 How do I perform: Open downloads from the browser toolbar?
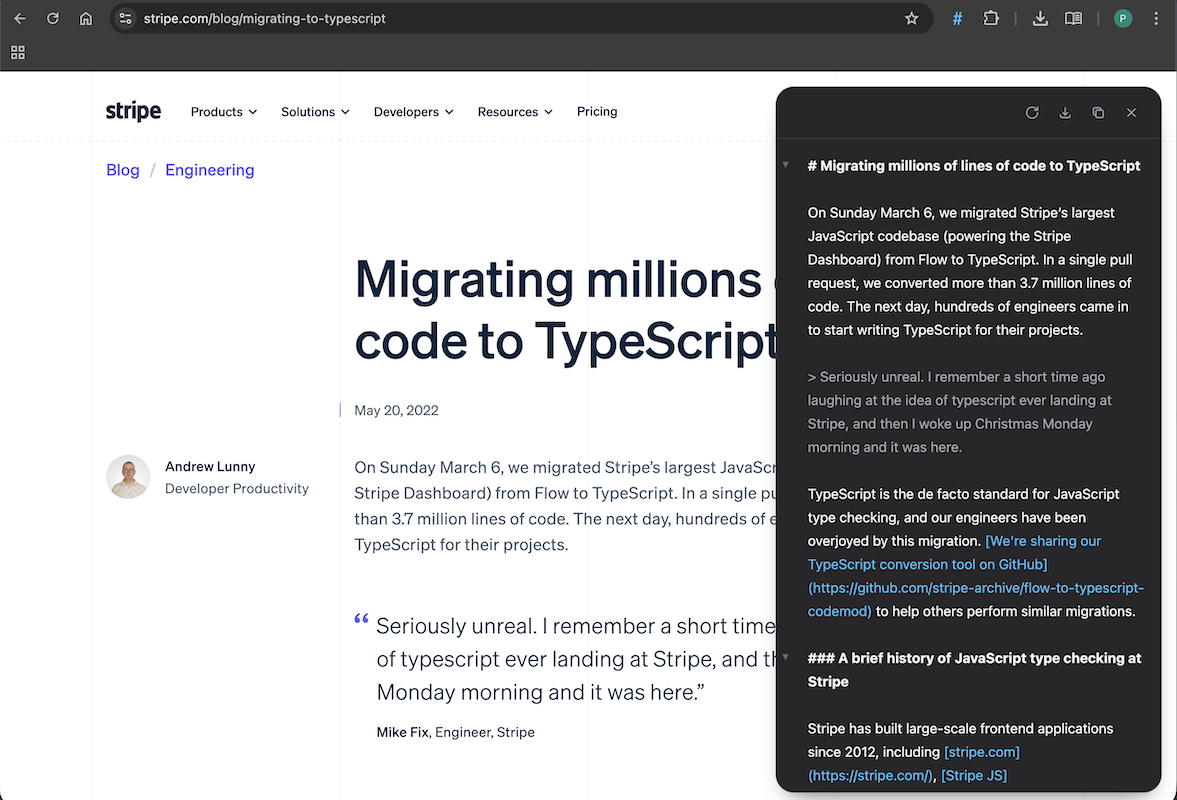[1040, 18]
